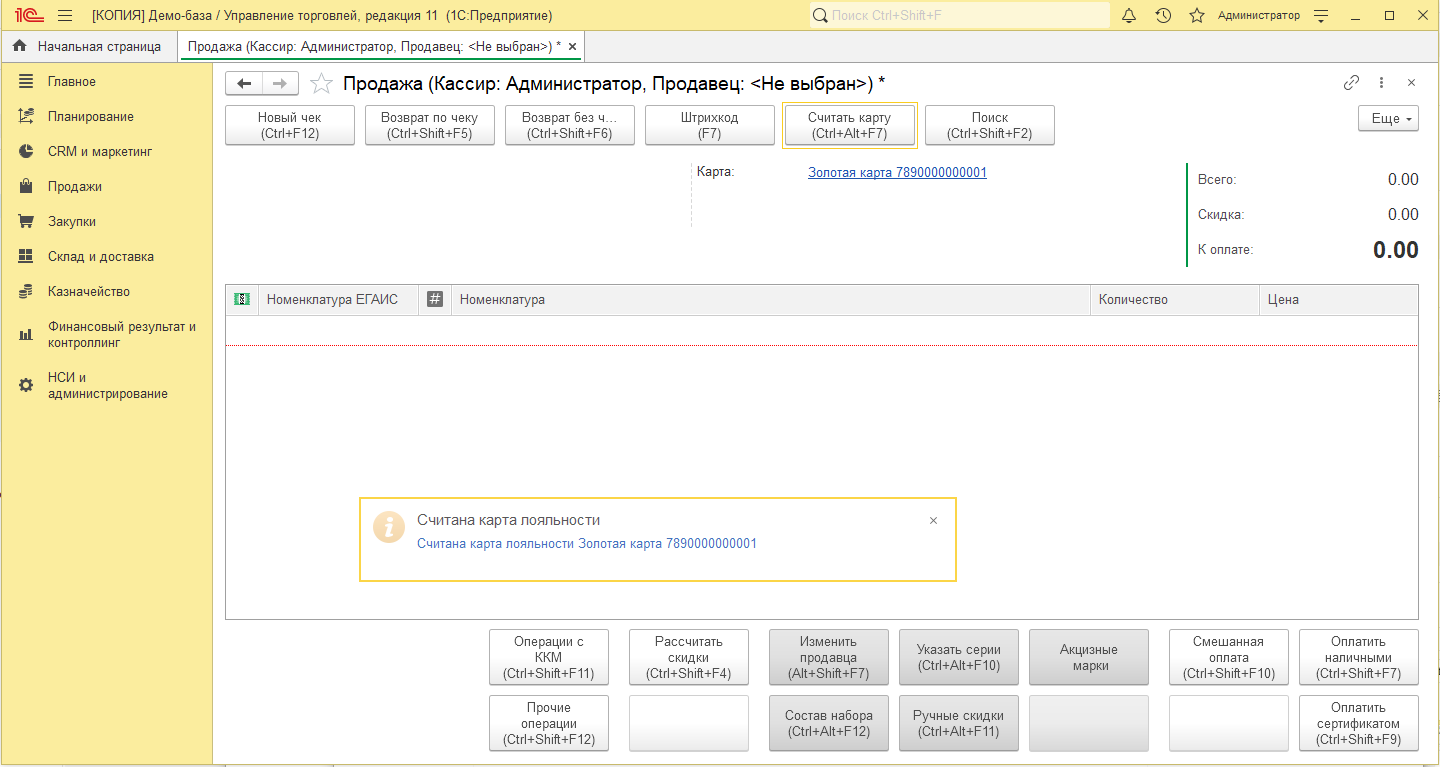The width and height of the screenshot is (1440, 767).
Task: Add this form to favorites star
Action: click(x=321, y=83)
